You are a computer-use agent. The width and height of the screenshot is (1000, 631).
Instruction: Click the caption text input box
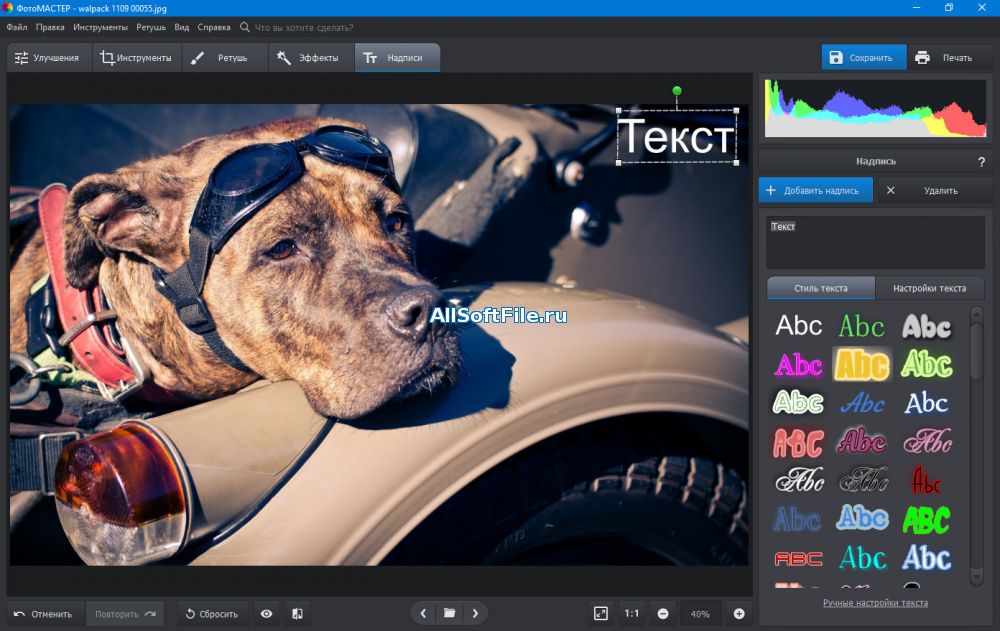875,242
